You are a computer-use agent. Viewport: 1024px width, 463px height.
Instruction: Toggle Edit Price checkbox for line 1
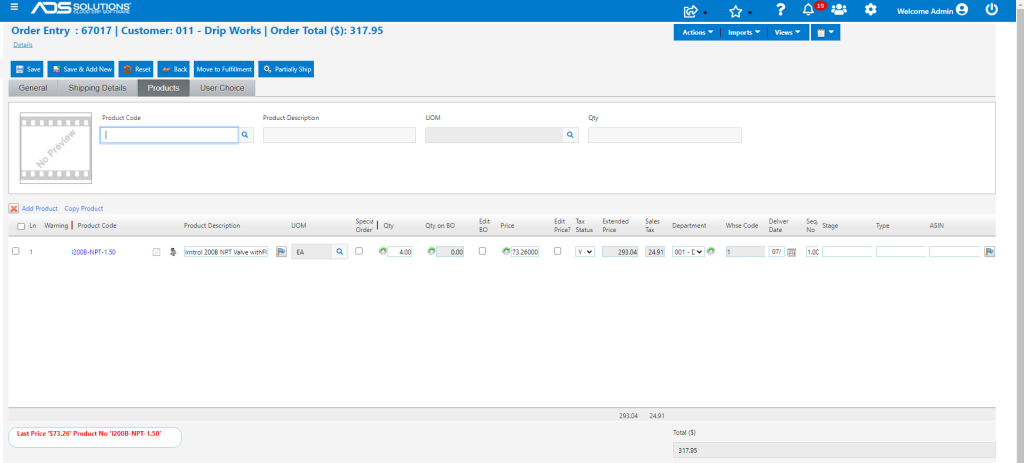pos(558,251)
